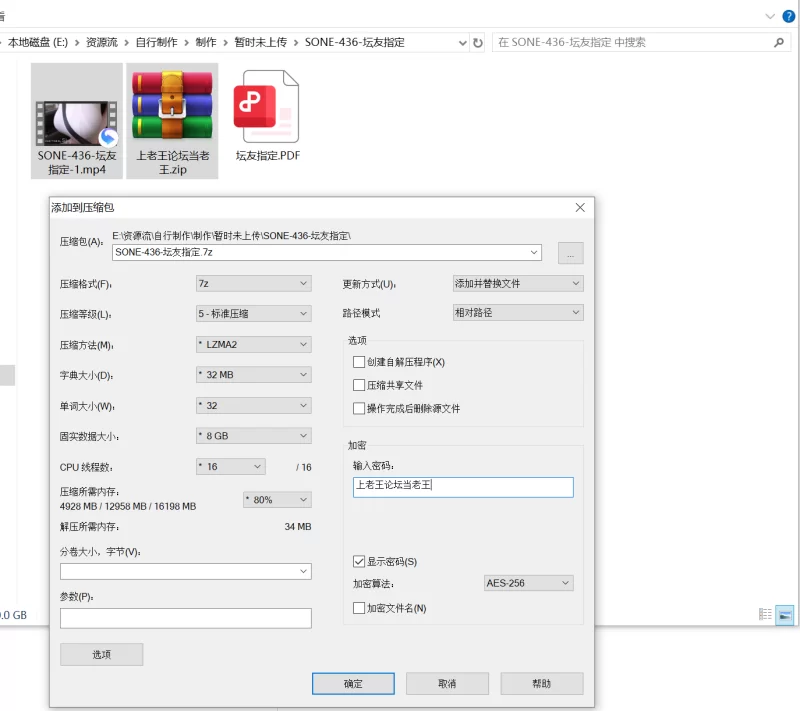Open 加密算法 AES-256 dropdown
800x711 pixels.
[529, 583]
